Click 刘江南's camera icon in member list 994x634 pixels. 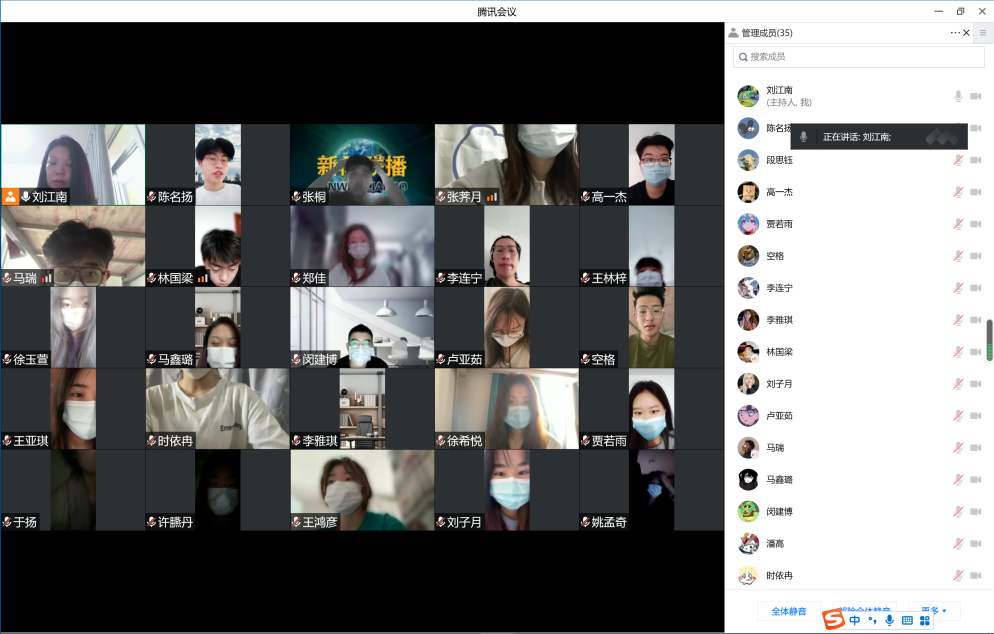click(975, 96)
